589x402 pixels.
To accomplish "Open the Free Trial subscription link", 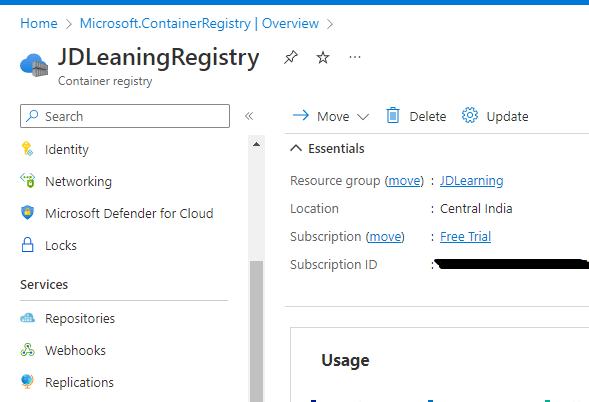I will pyautogui.click(x=465, y=237).
